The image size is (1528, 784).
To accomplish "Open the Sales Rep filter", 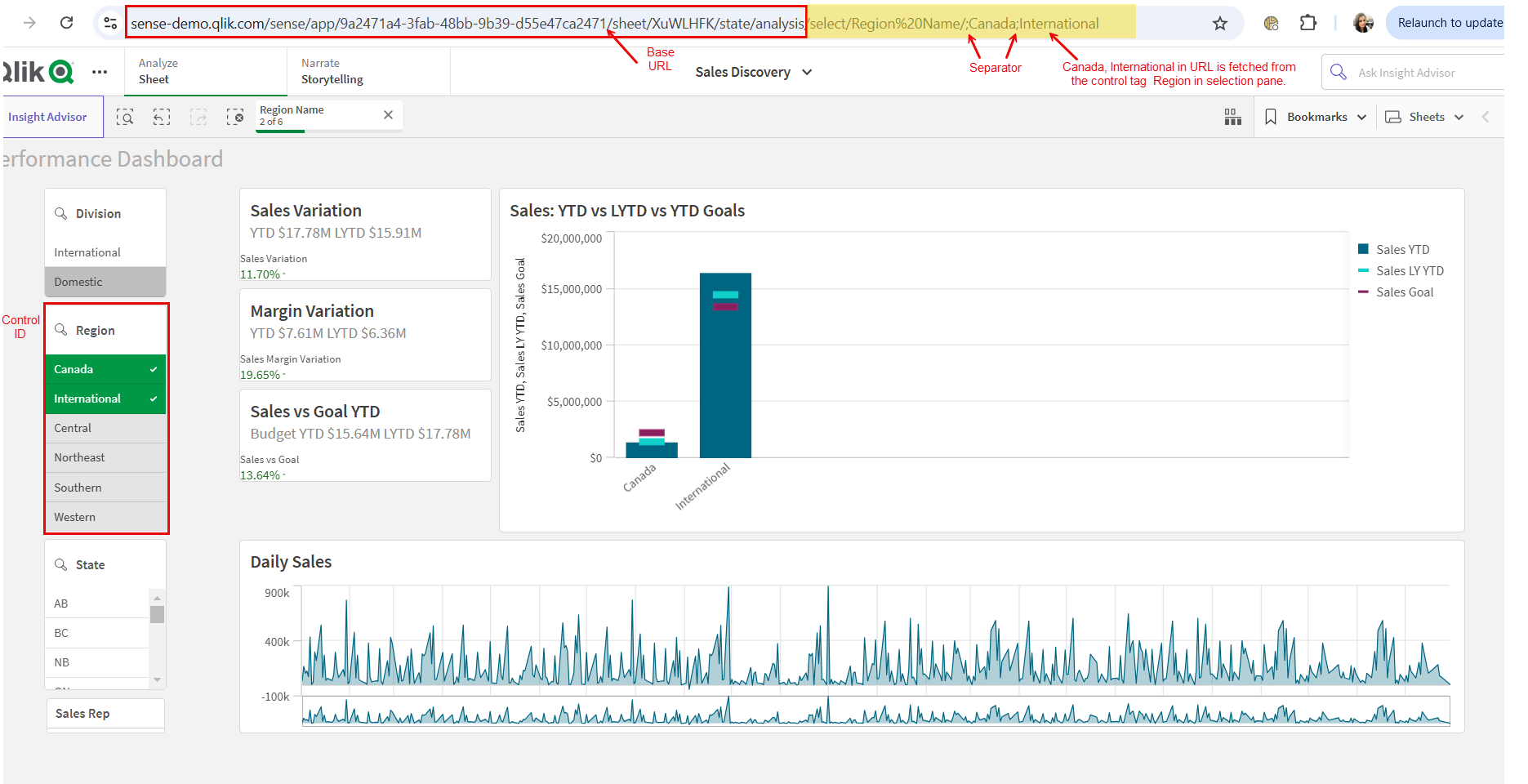I will (x=105, y=714).
